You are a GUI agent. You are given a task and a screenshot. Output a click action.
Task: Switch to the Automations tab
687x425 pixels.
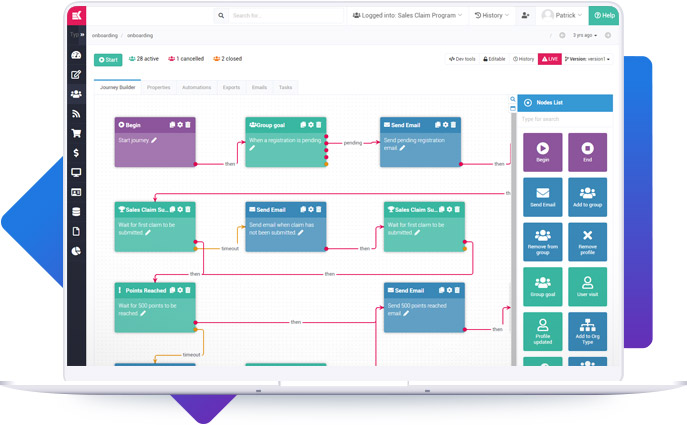196,88
